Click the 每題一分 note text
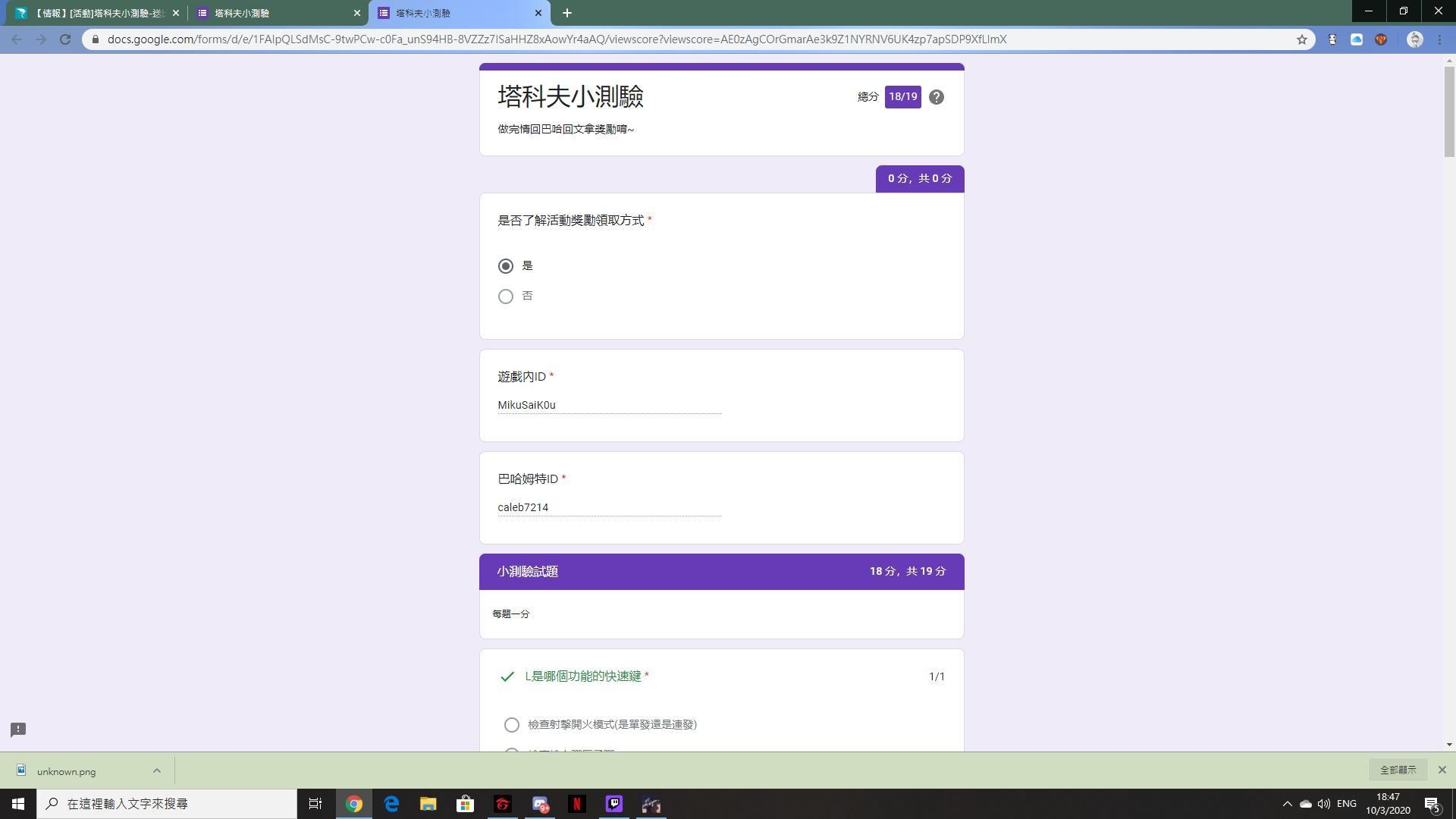1456x819 pixels. [x=511, y=613]
